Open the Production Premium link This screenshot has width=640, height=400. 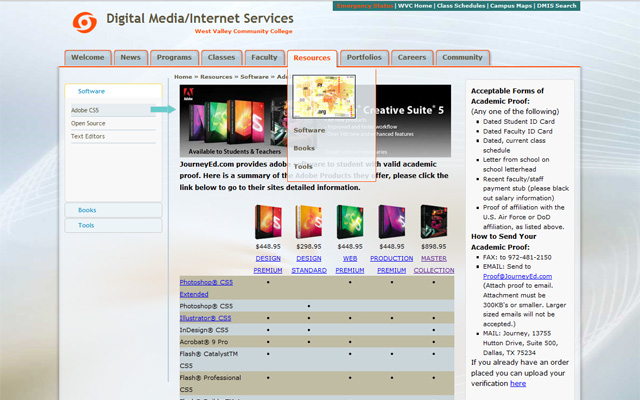[x=391, y=264]
